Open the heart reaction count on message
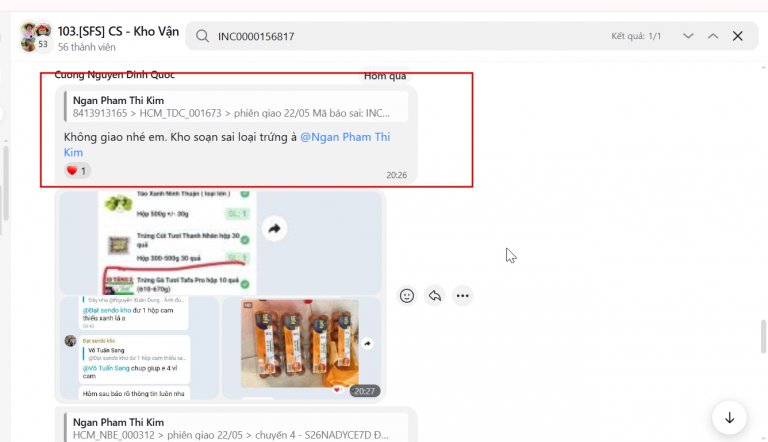768x442 pixels. point(77,171)
